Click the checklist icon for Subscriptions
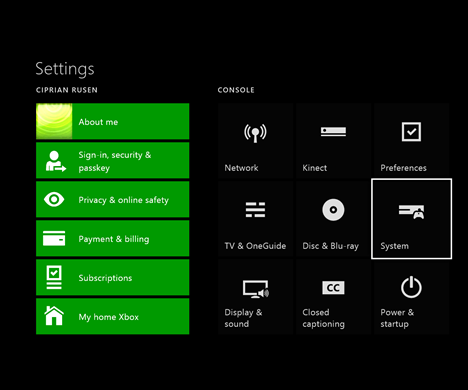 (54, 277)
